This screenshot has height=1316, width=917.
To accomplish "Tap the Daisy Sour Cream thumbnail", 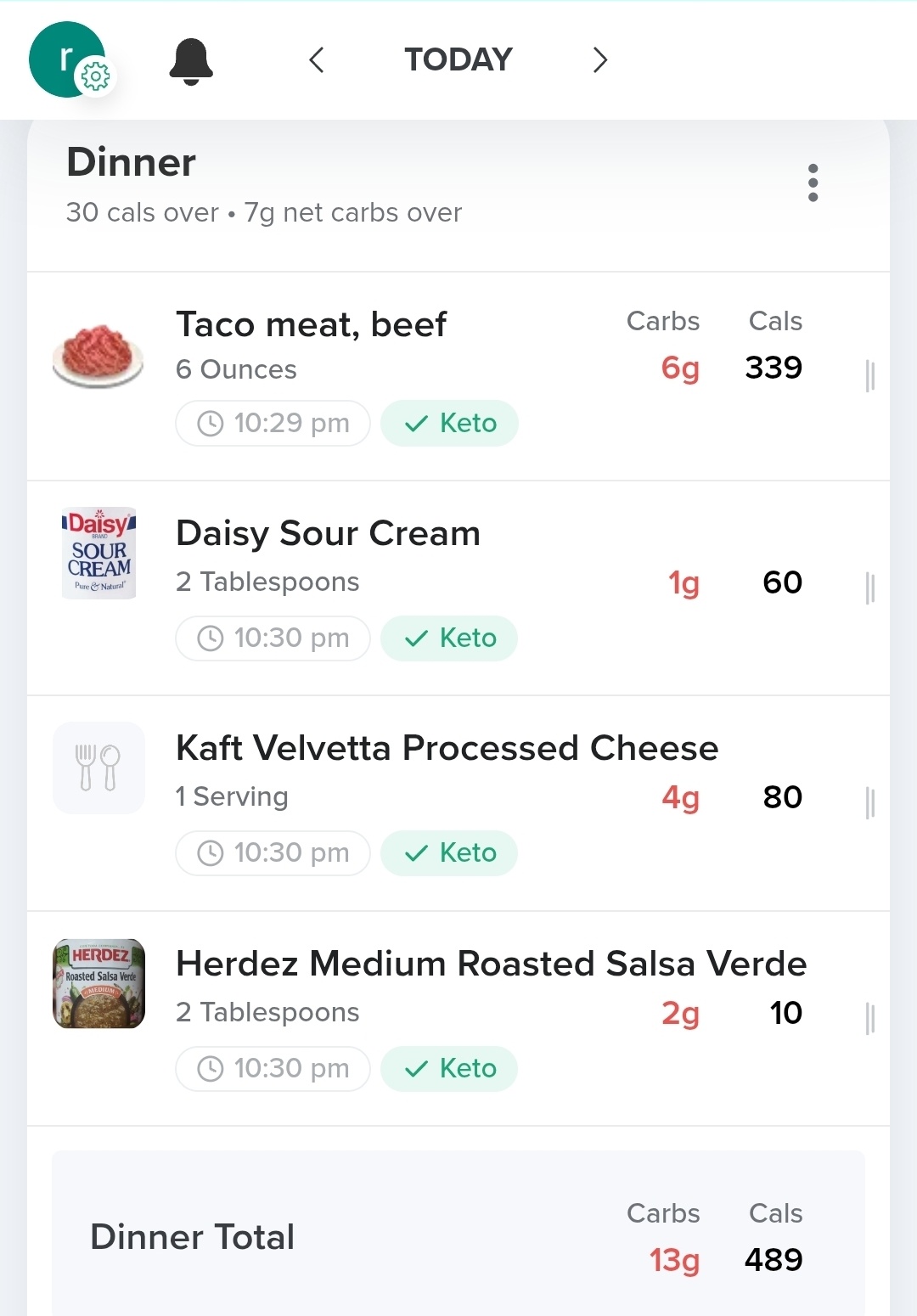I will coord(98,553).
